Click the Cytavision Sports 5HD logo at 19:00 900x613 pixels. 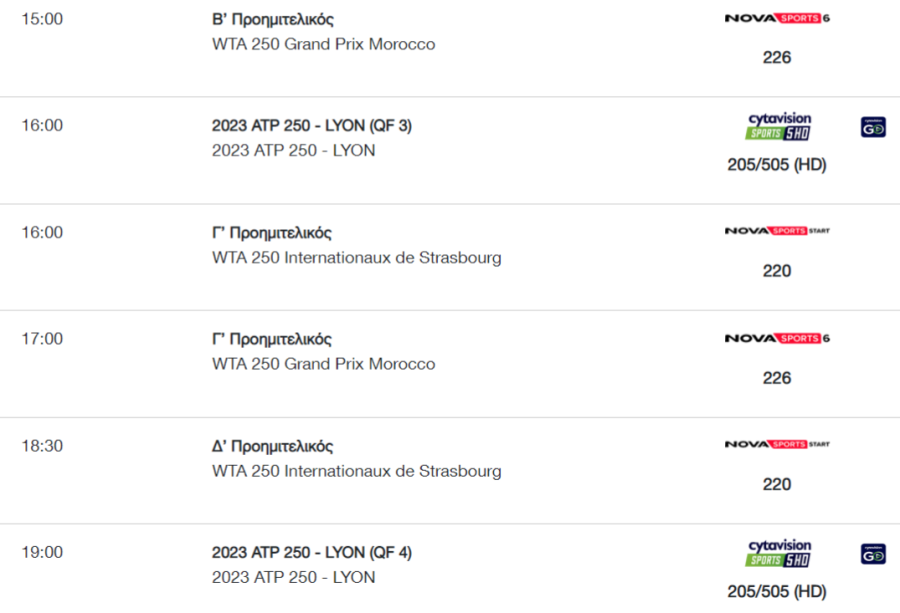pyautogui.click(x=778, y=553)
